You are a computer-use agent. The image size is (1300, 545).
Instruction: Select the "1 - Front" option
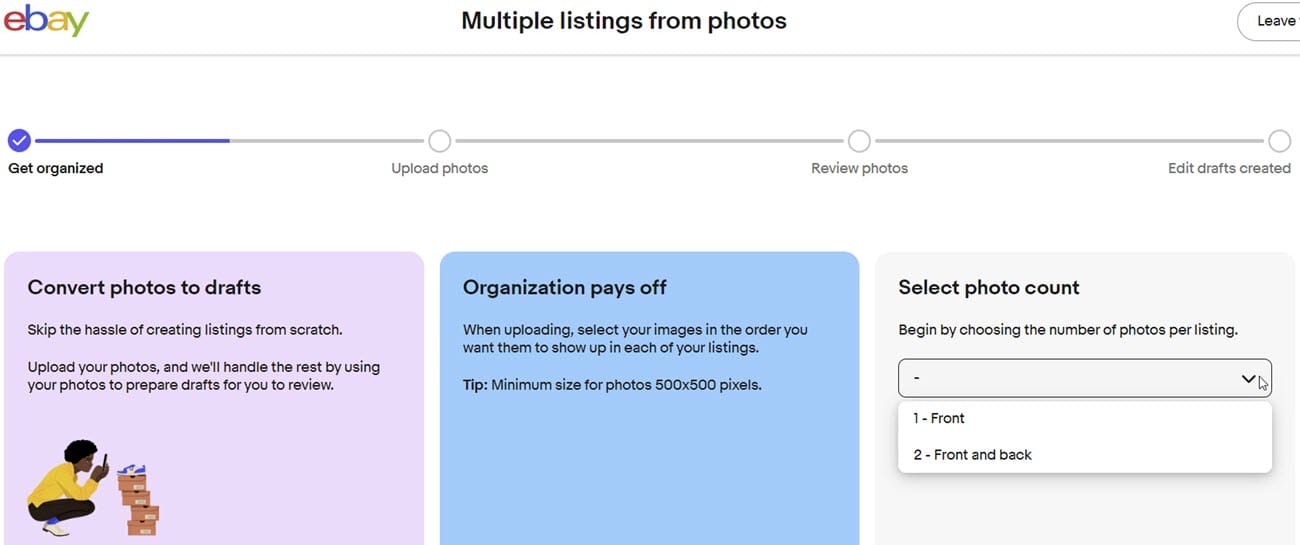(939, 418)
